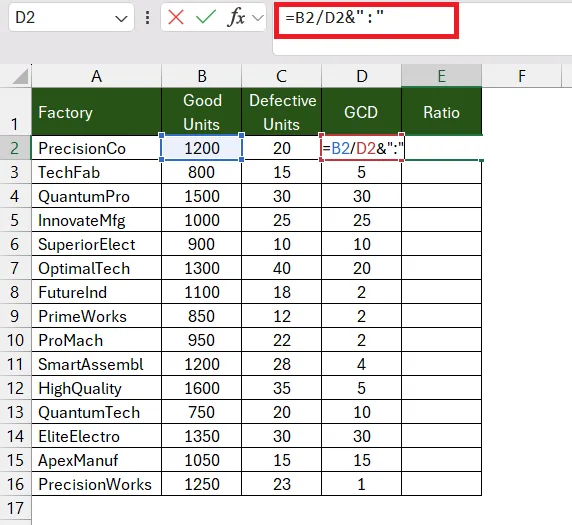Open the dropdown chevron beside fx
Screen dimensions: 572x525
click(x=258, y=18)
